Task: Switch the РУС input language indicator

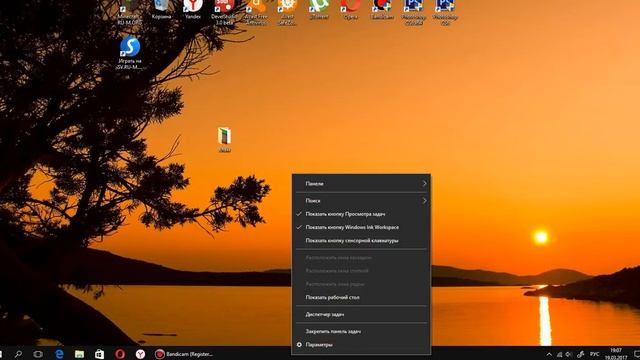Action: pyautogui.click(x=595, y=354)
